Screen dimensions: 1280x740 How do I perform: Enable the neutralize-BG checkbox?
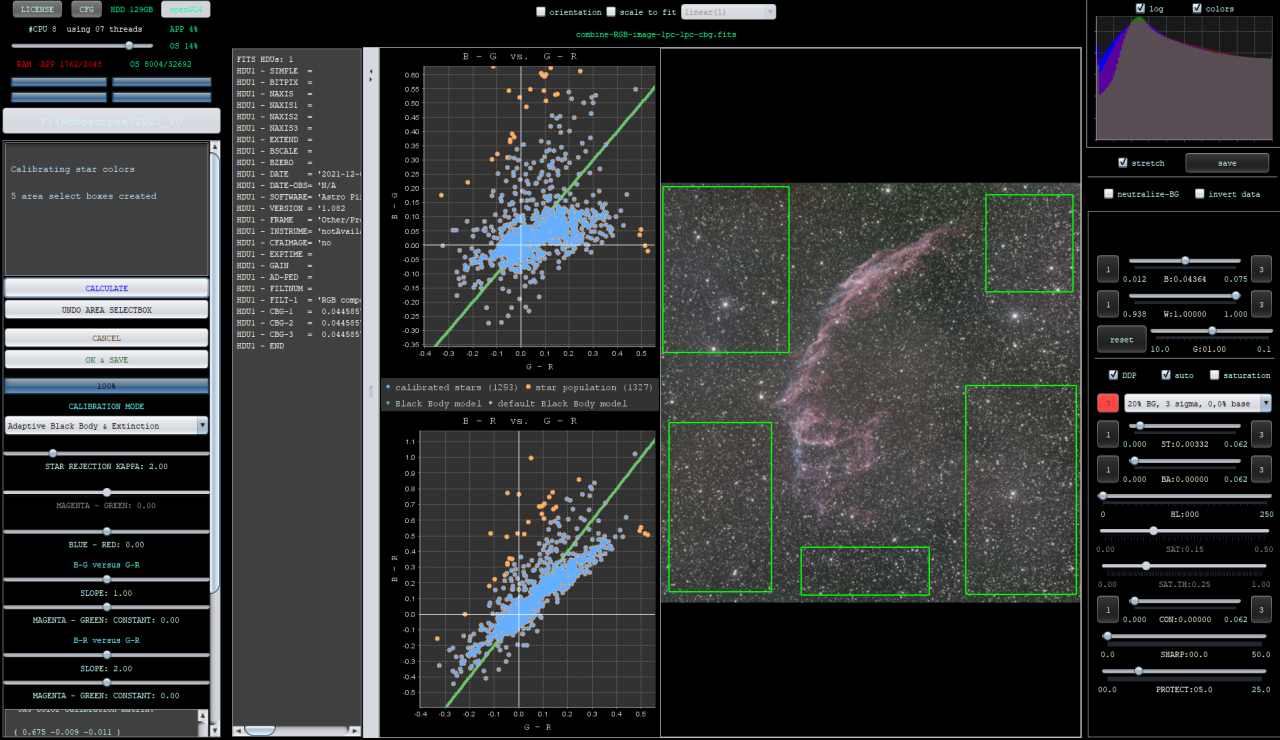(x=1108, y=194)
